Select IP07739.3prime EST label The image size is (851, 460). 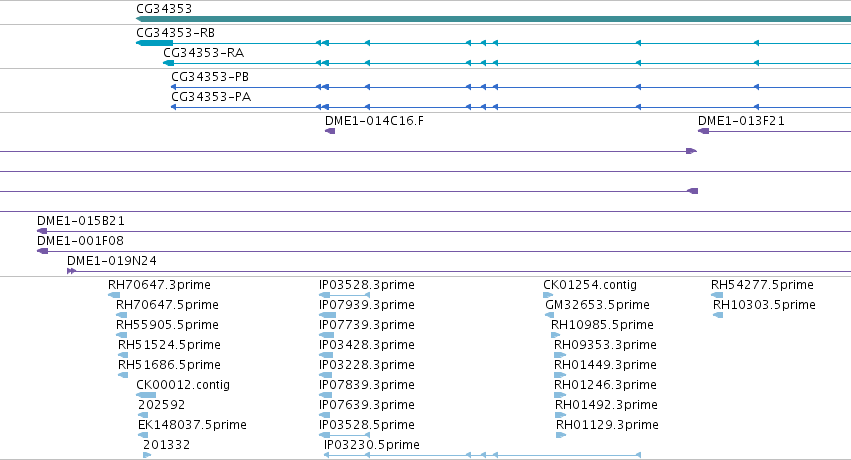point(367,325)
